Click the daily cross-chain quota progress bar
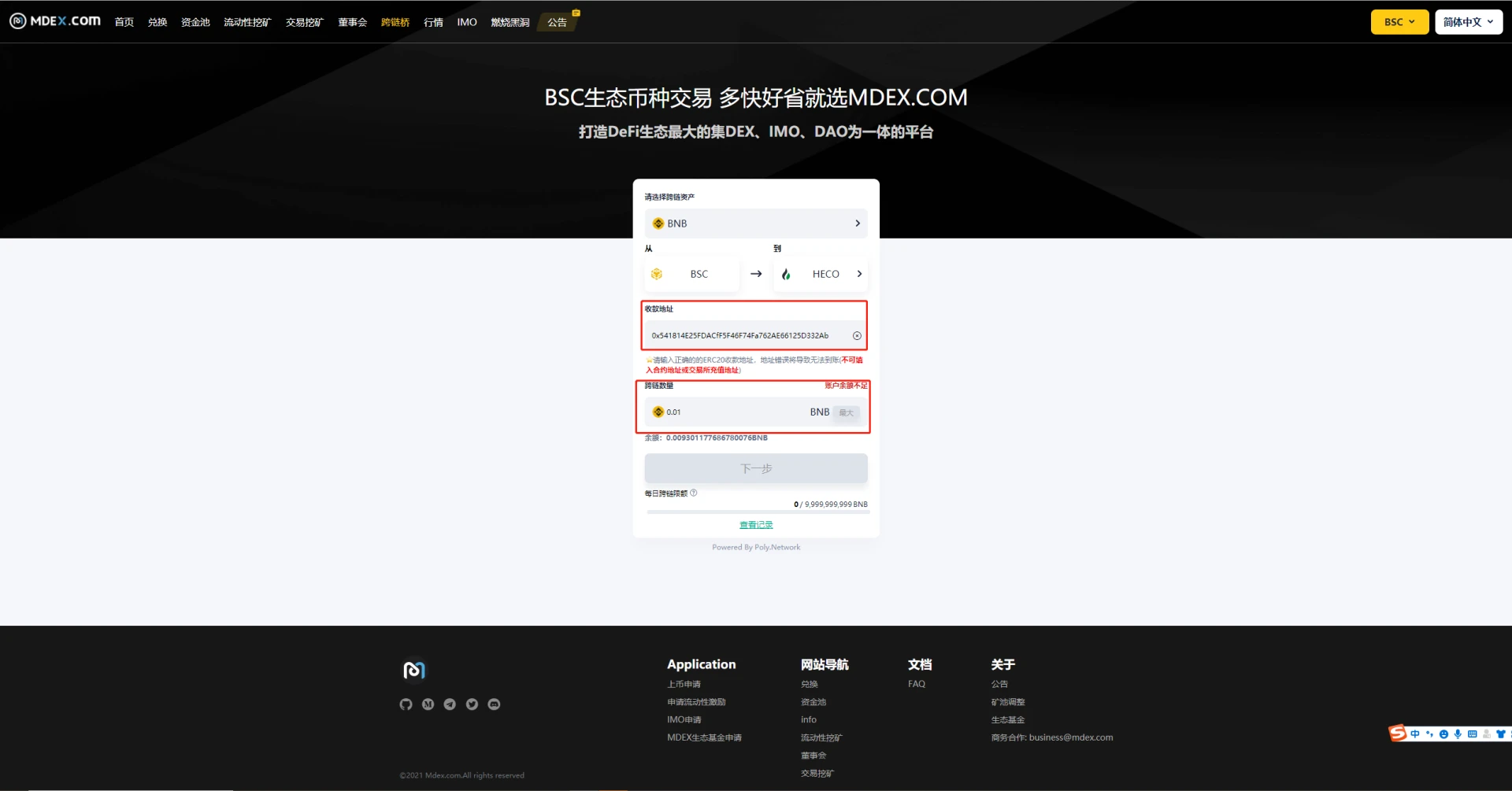The width and height of the screenshot is (1512, 791). 755,512
